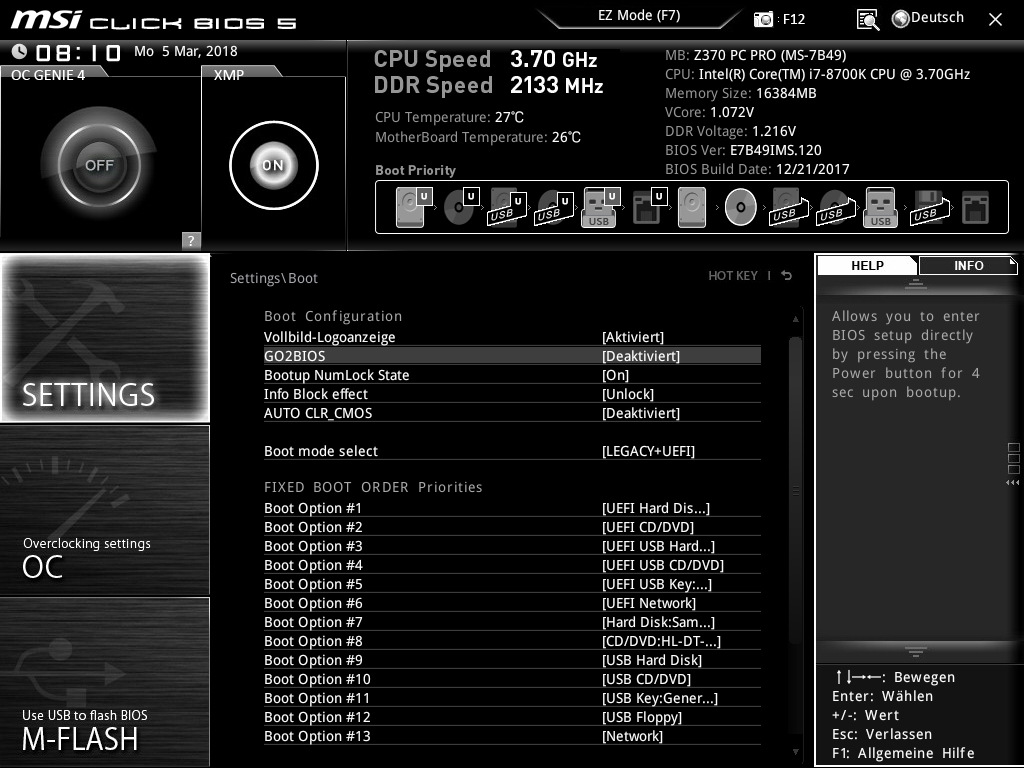Click the grip handle below the help text
This screenshot has height=768, width=1024.
916,652
